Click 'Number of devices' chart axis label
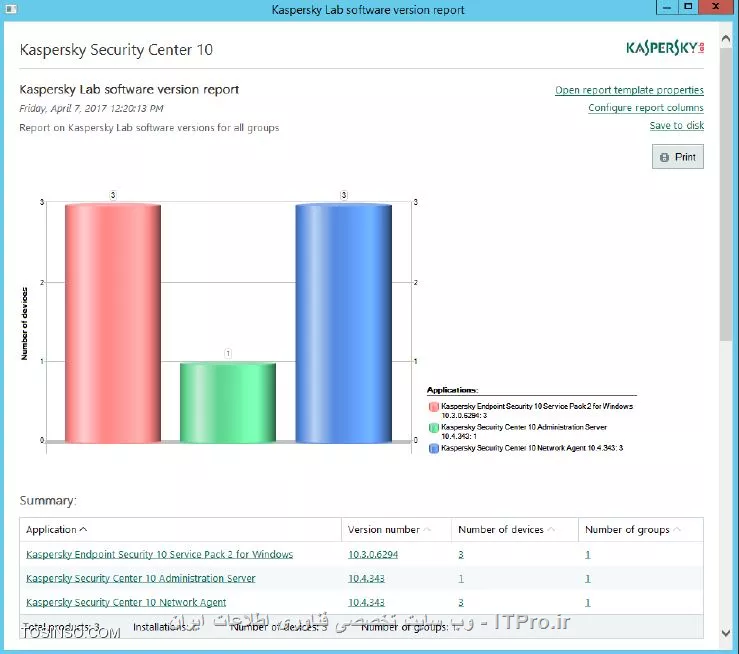Viewport: 739px width, 654px height. point(25,324)
